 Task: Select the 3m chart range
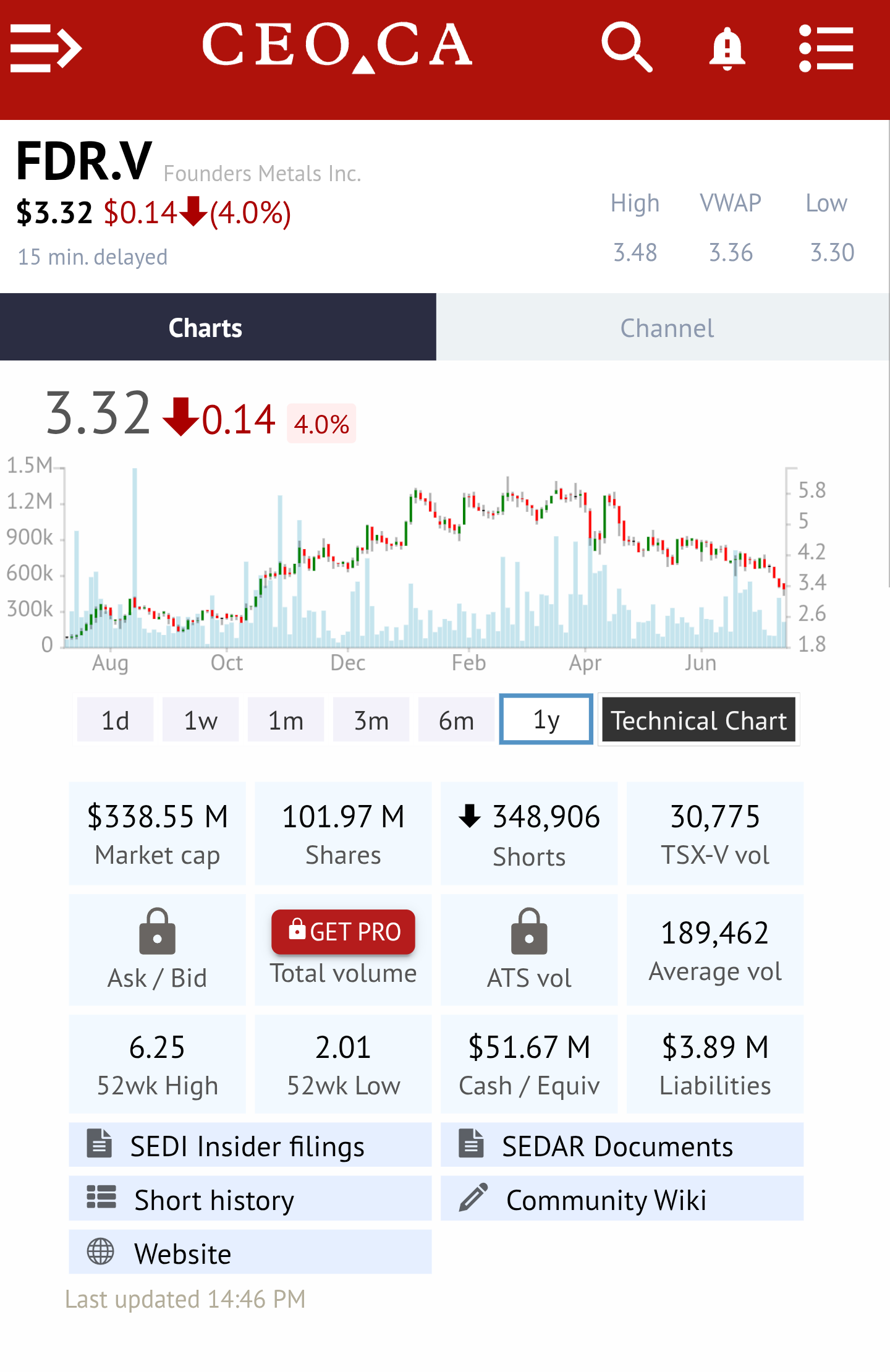click(371, 720)
